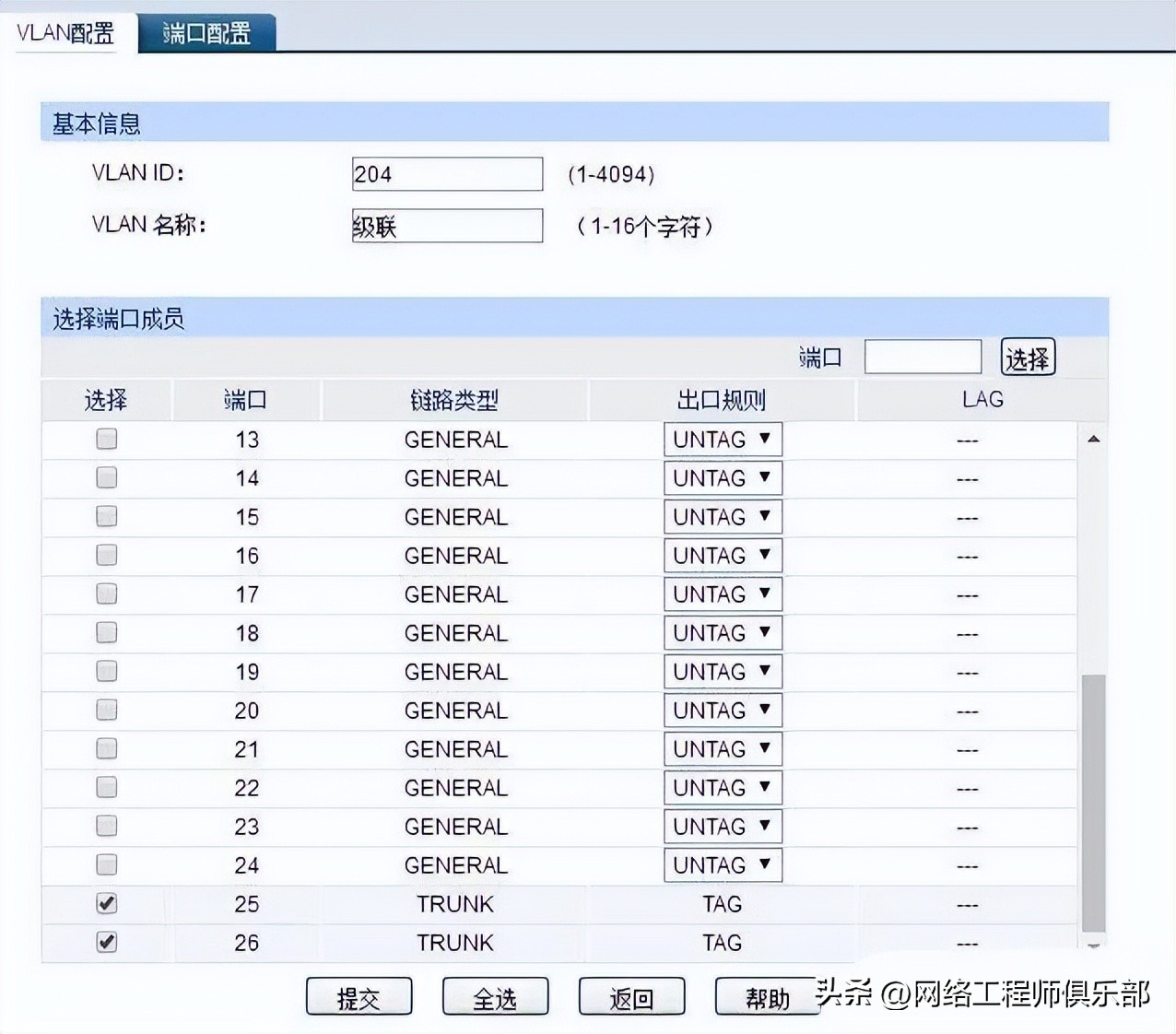Edit the VLAN ID input field
The height and width of the screenshot is (1034, 1176).
pos(447,173)
